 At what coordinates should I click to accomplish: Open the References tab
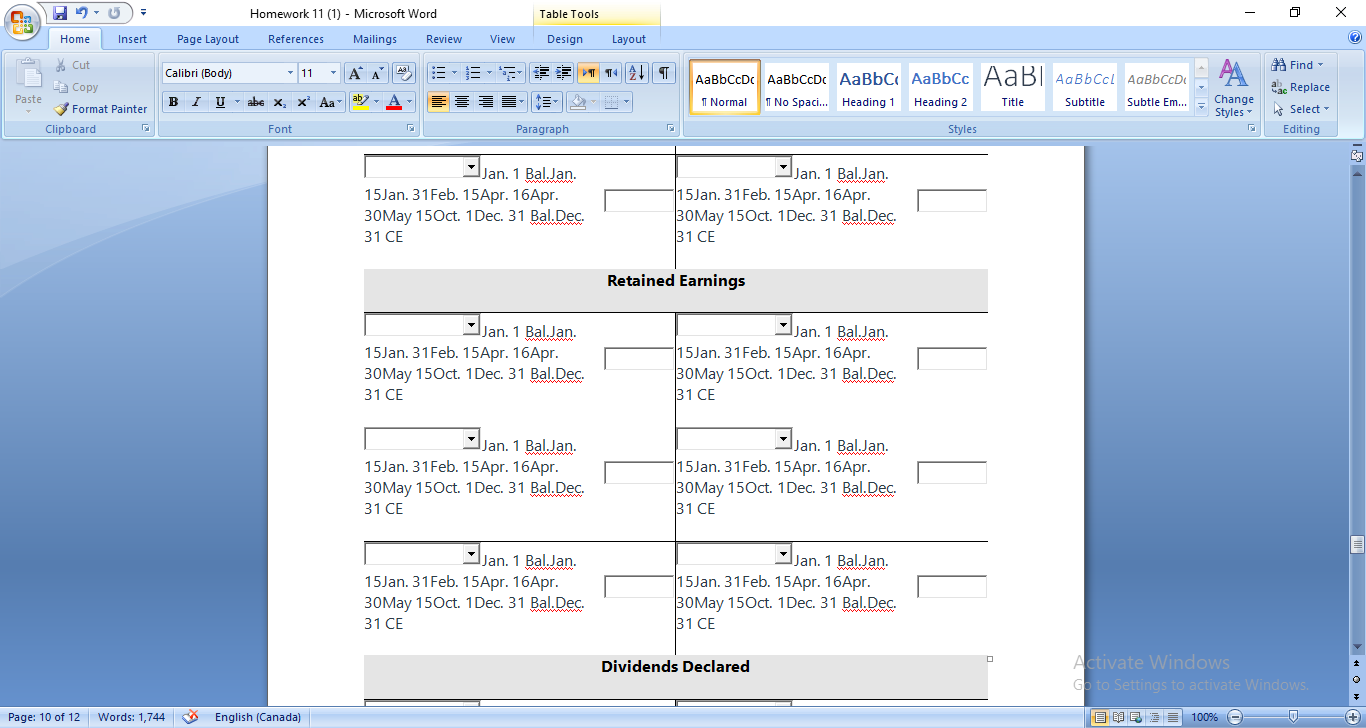296,39
